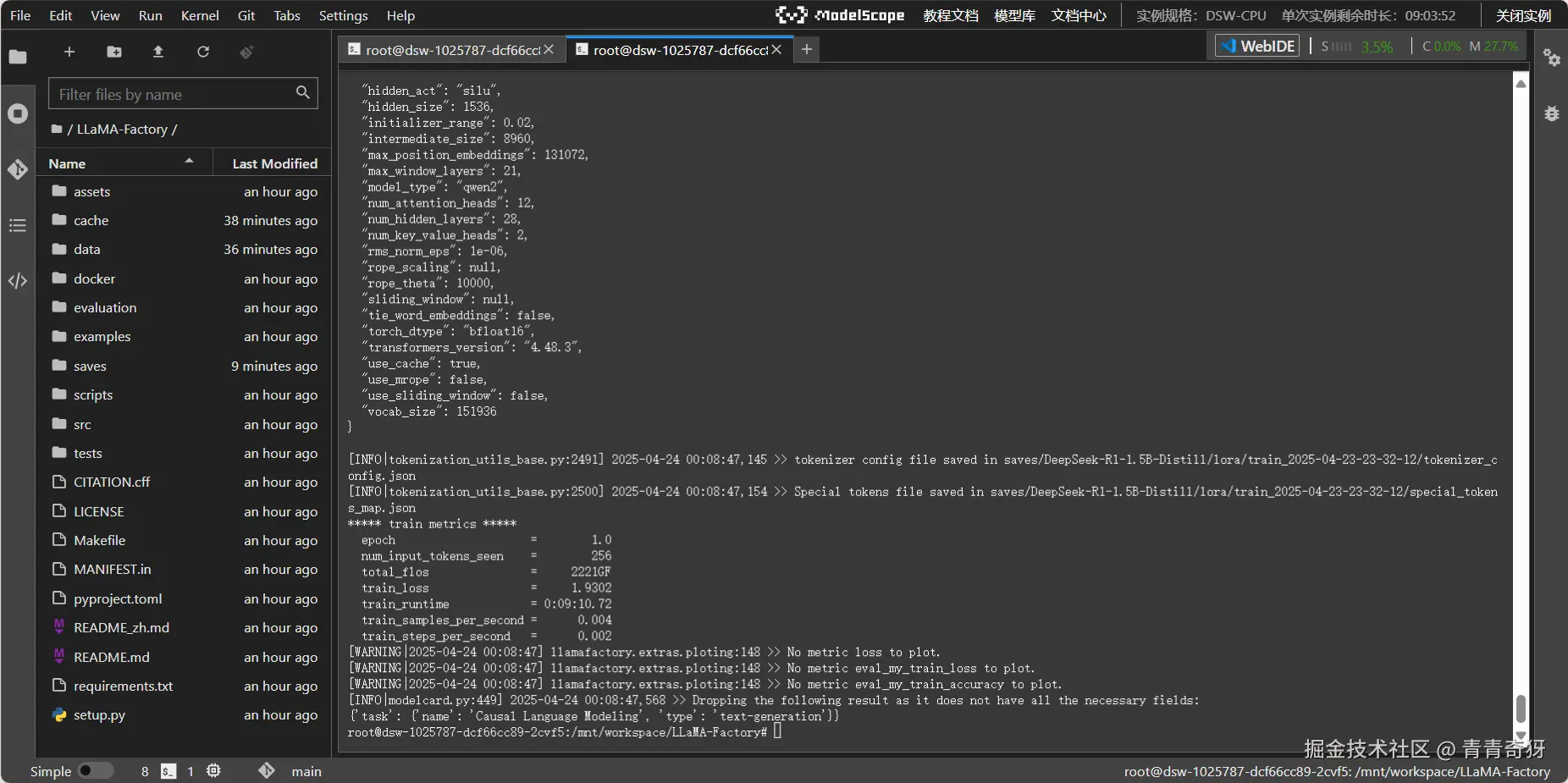The image size is (1568, 783).
Task: Click the kernel icon in status bar
Action: click(213, 771)
